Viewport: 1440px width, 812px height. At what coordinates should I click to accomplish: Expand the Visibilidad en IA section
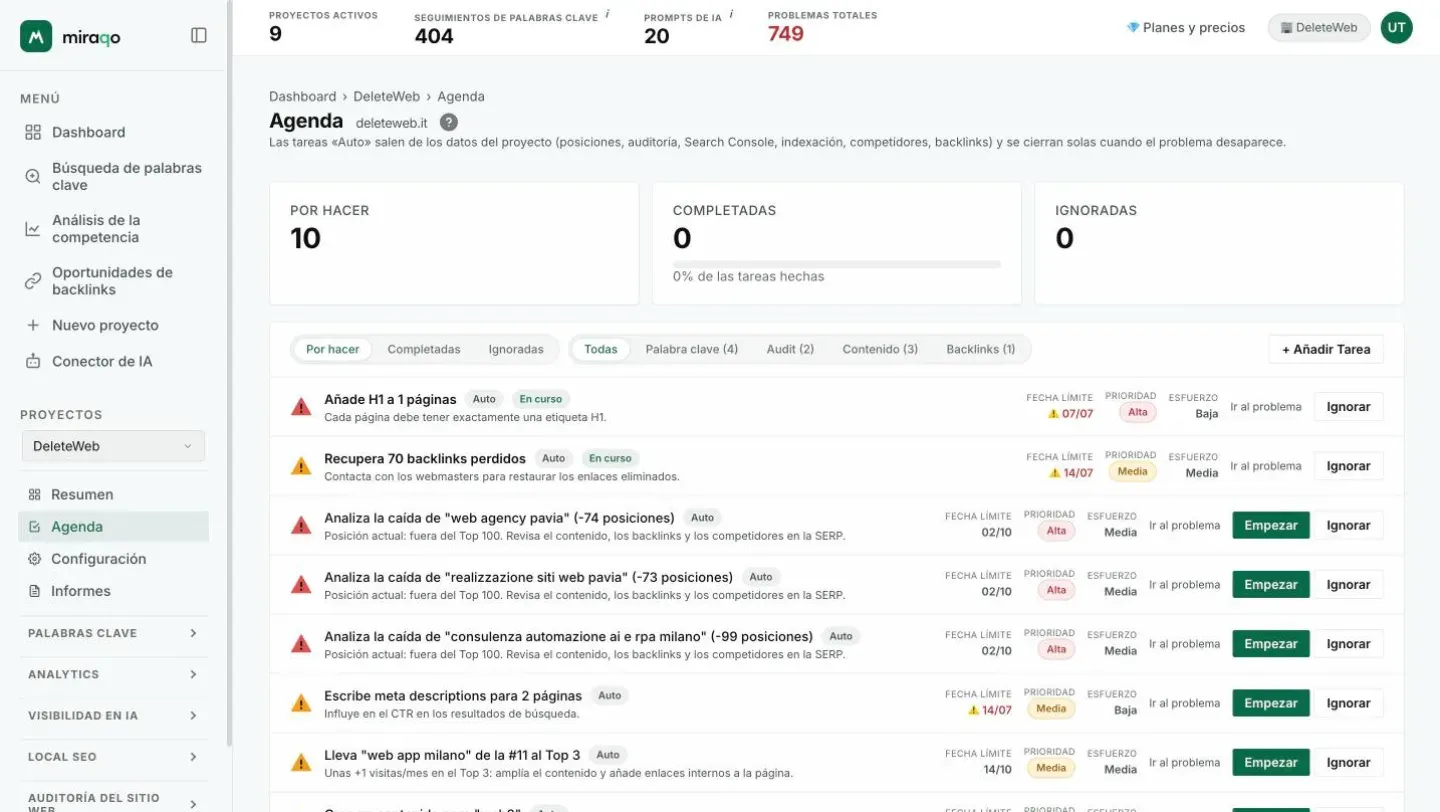click(113, 715)
